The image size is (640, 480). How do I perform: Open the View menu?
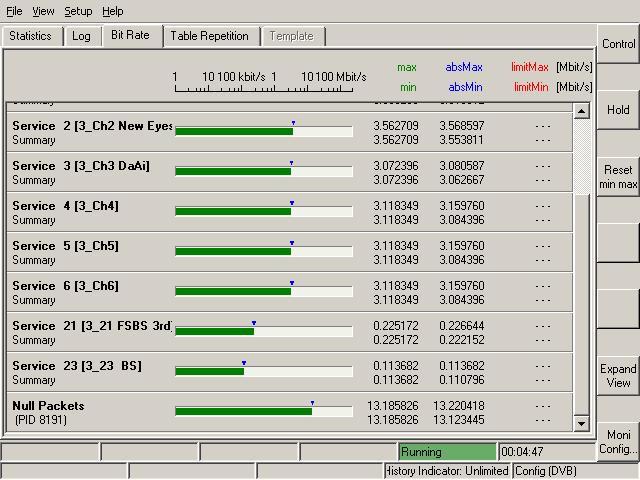(43, 11)
